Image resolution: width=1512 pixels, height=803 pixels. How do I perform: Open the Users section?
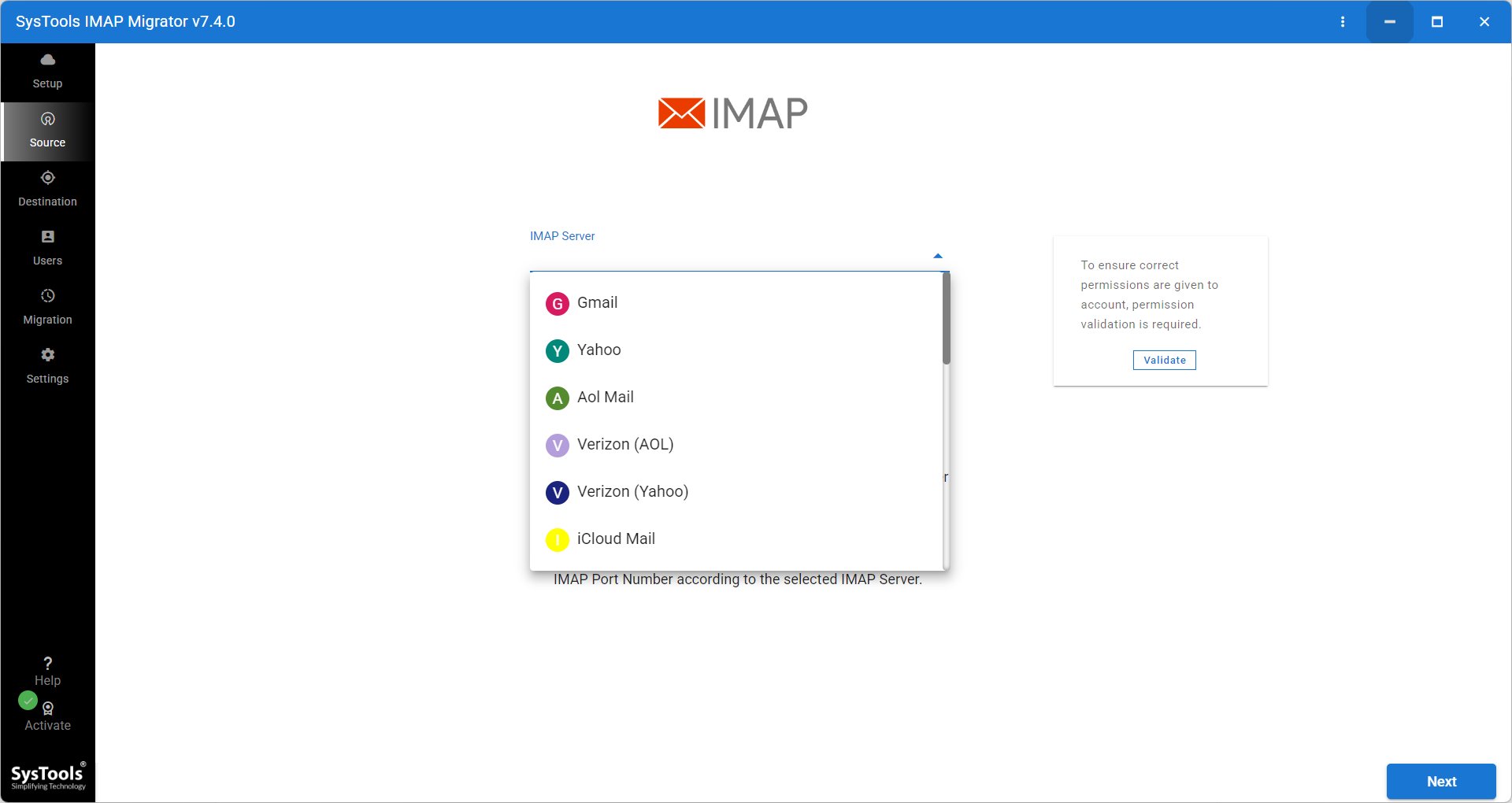point(47,247)
